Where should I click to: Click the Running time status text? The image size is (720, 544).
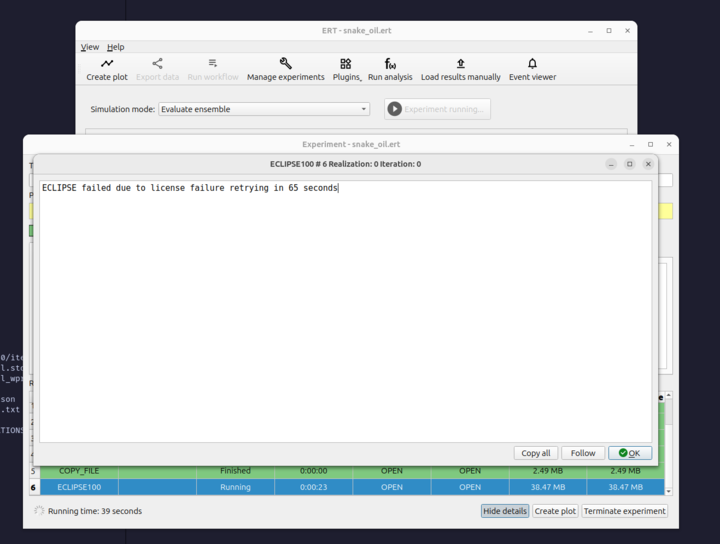pos(95,511)
